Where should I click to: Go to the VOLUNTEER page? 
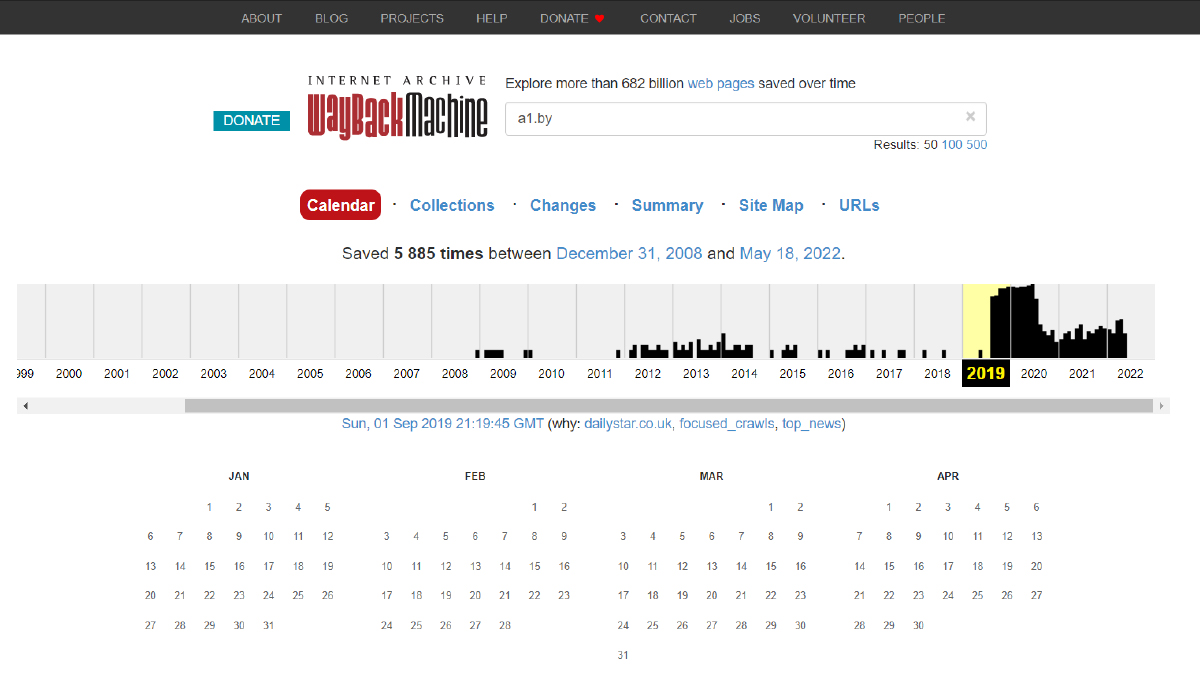[829, 18]
